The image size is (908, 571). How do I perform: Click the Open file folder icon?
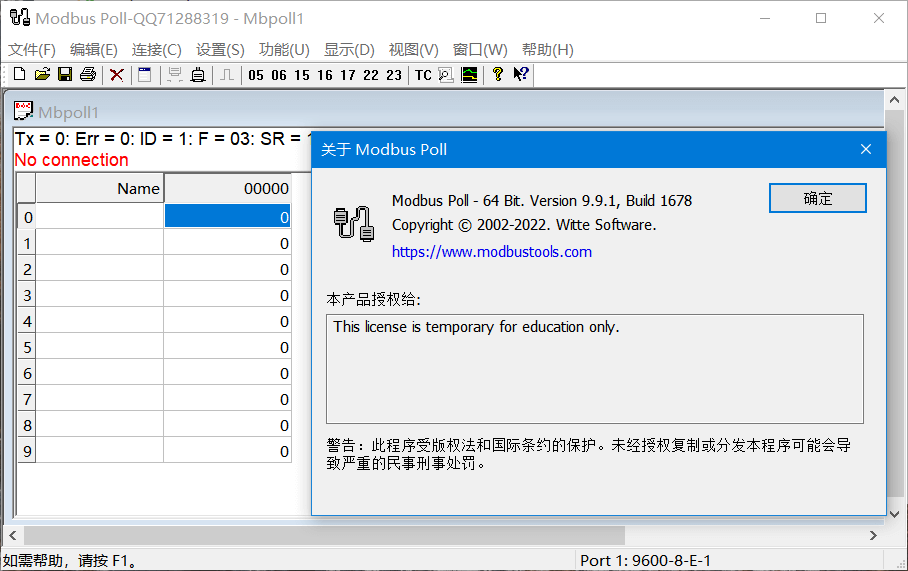point(42,75)
